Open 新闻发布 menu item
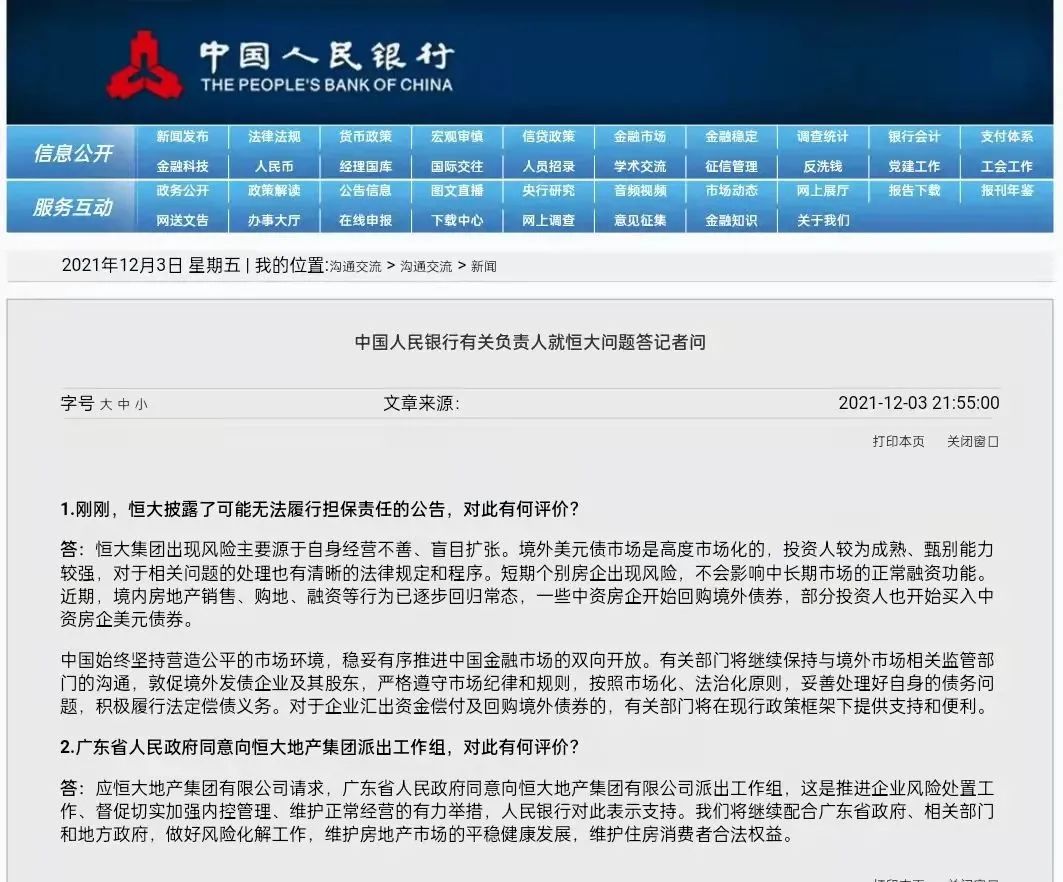1063x882 pixels. tap(182, 137)
